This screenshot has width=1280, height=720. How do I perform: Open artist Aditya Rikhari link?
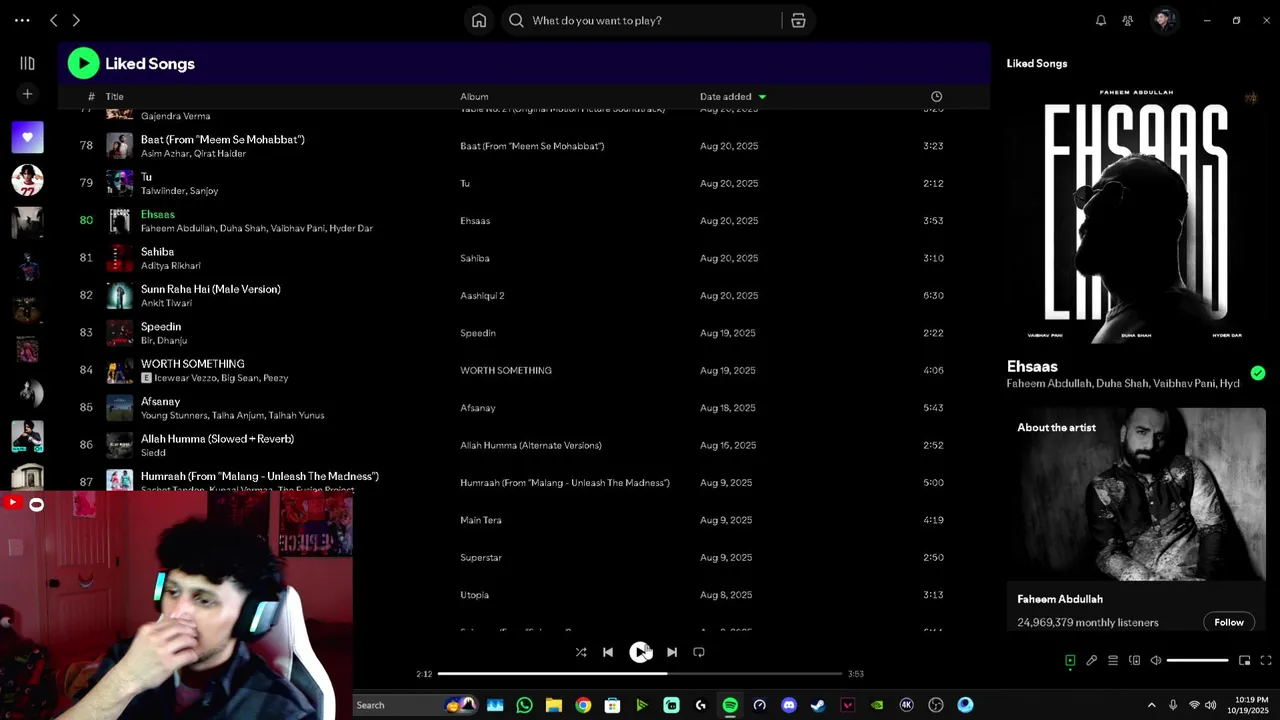point(171,266)
